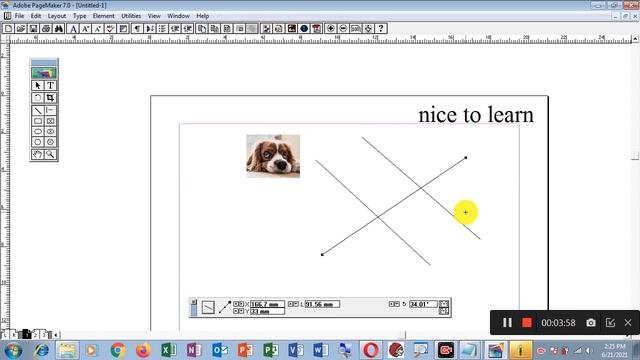The height and width of the screenshot is (360, 640).
Task: Select the Ellipse Frame tool
Action: pyautogui.click(x=50, y=131)
